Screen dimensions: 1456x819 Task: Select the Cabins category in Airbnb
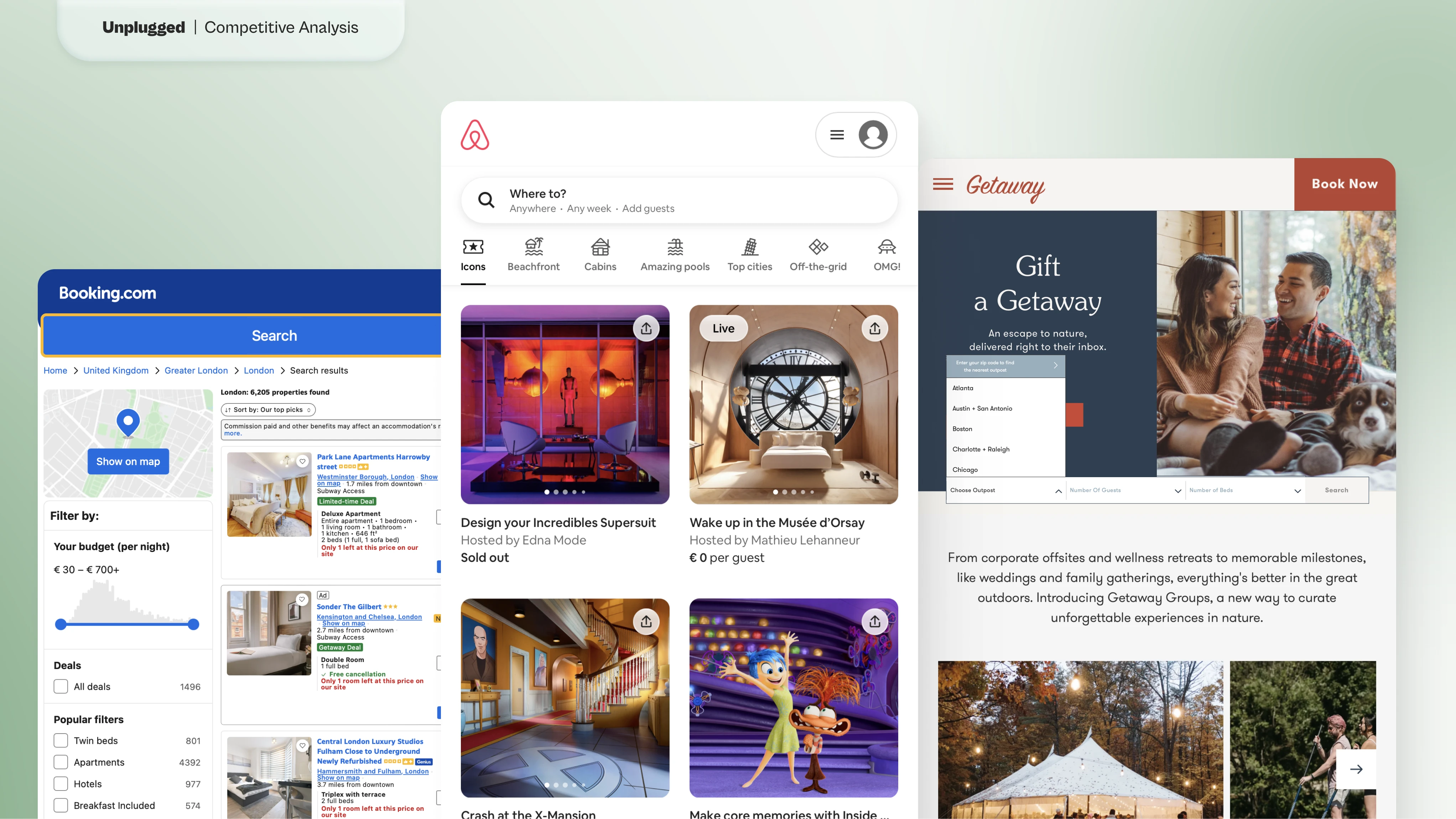600,255
